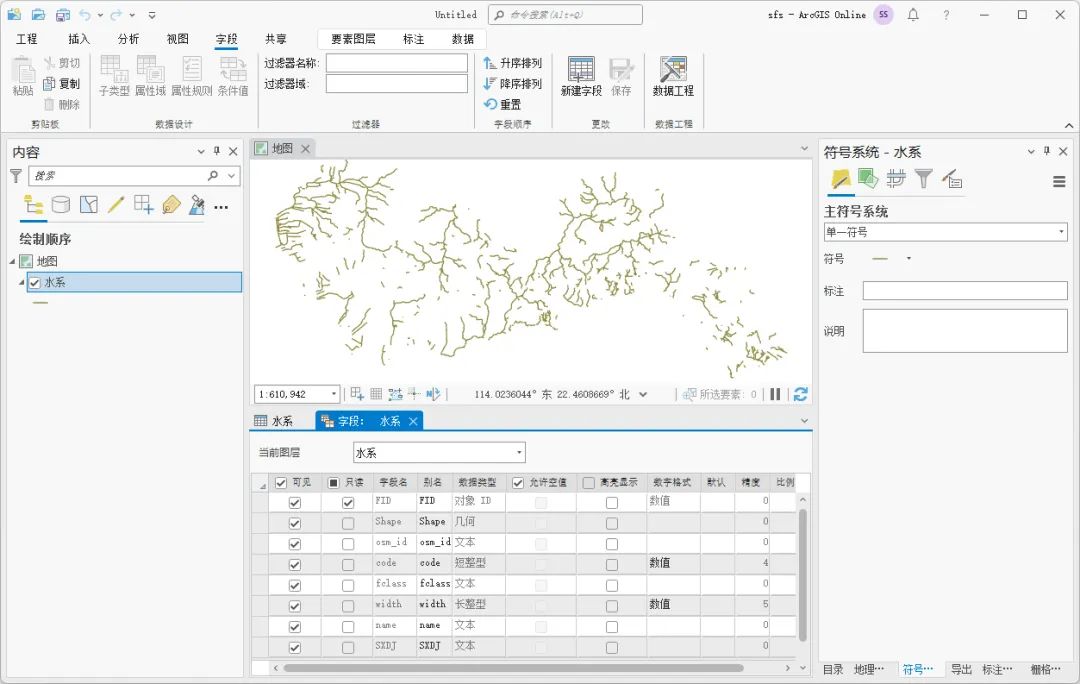This screenshot has width=1080, height=684.
Task: Select the symbol layer drawing icon
Action: pos(895,179)
